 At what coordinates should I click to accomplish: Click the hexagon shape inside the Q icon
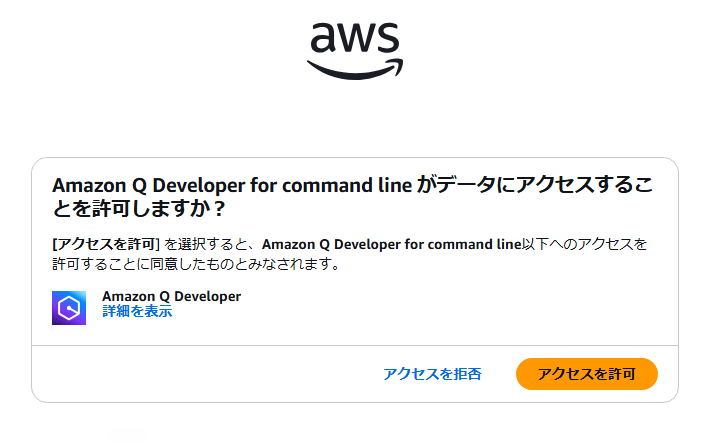(x=69, y=308)
